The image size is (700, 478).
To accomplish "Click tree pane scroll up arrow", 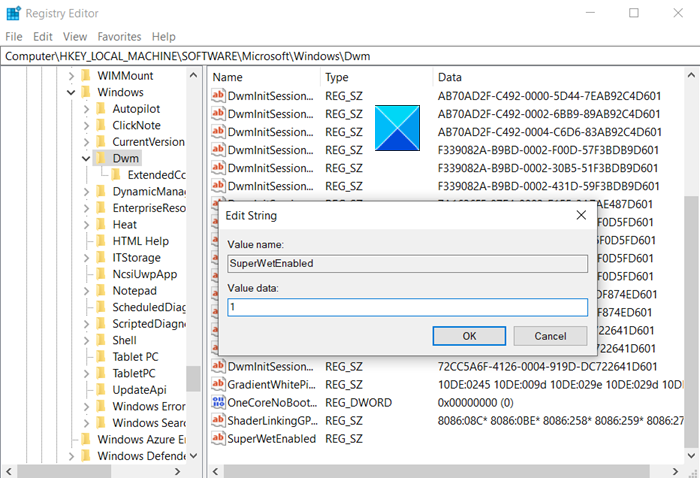I will [x=193, y=75].
